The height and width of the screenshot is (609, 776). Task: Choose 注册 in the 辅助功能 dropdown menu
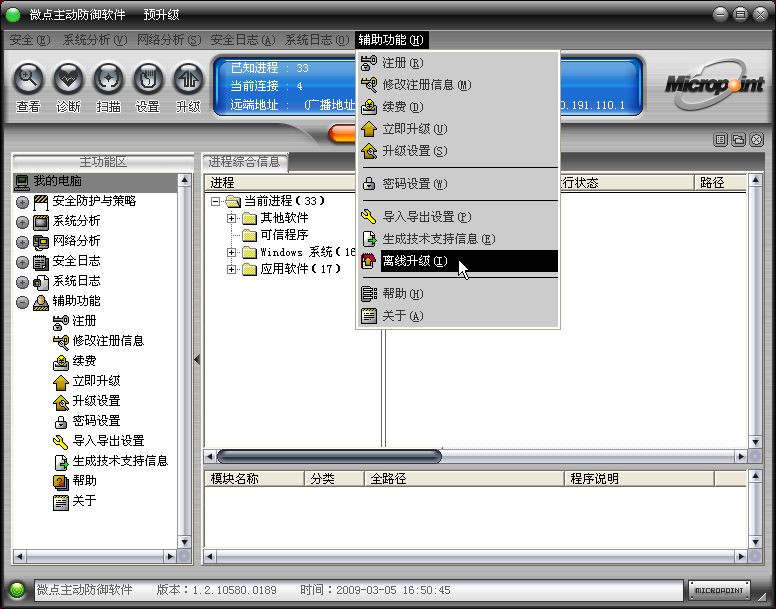tap(458, 63)
